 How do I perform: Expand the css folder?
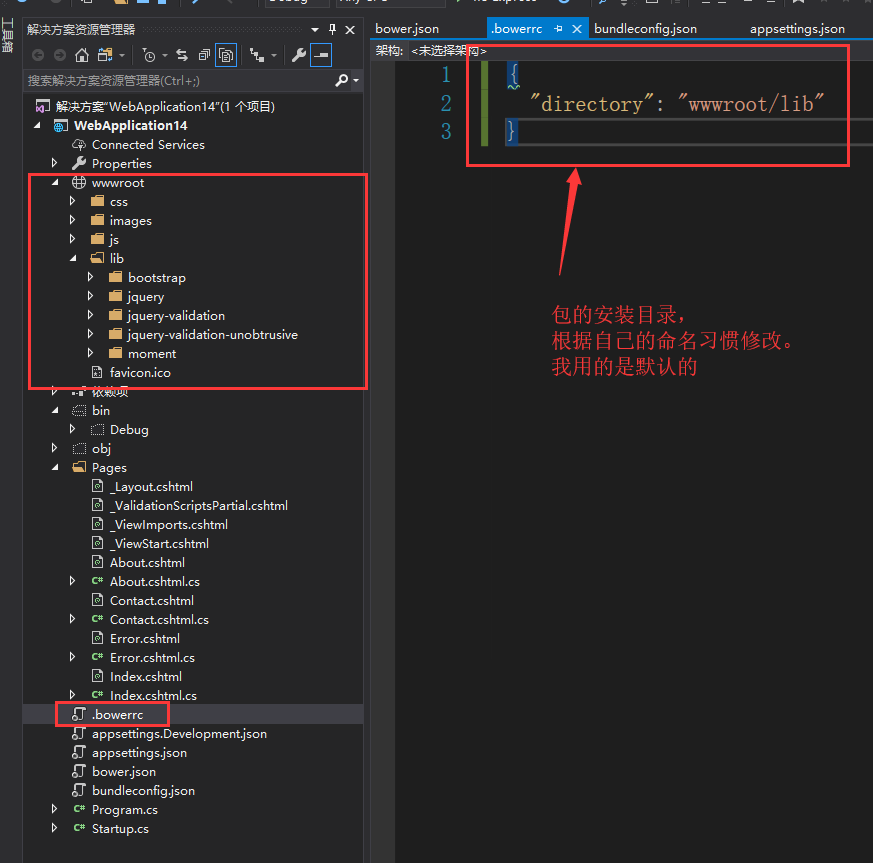(x=72, y=201)
